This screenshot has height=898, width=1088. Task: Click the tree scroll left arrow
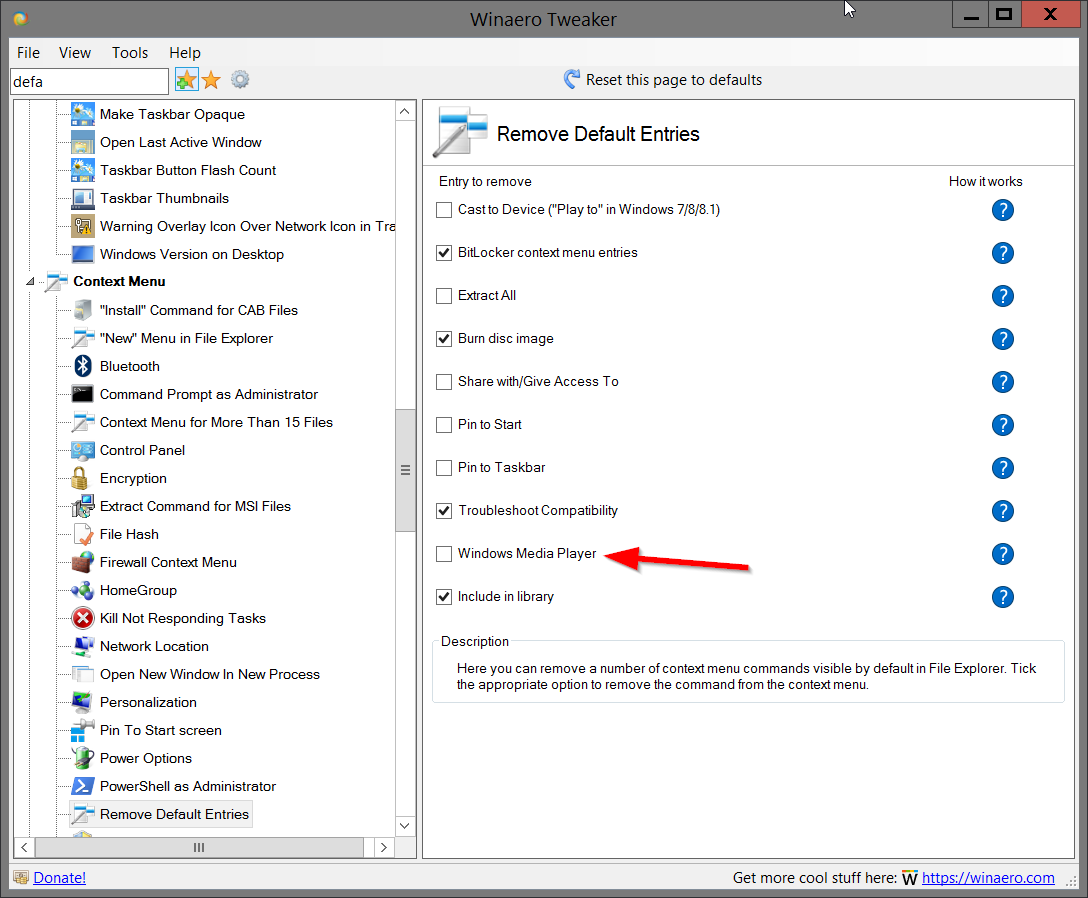(24, 847)
